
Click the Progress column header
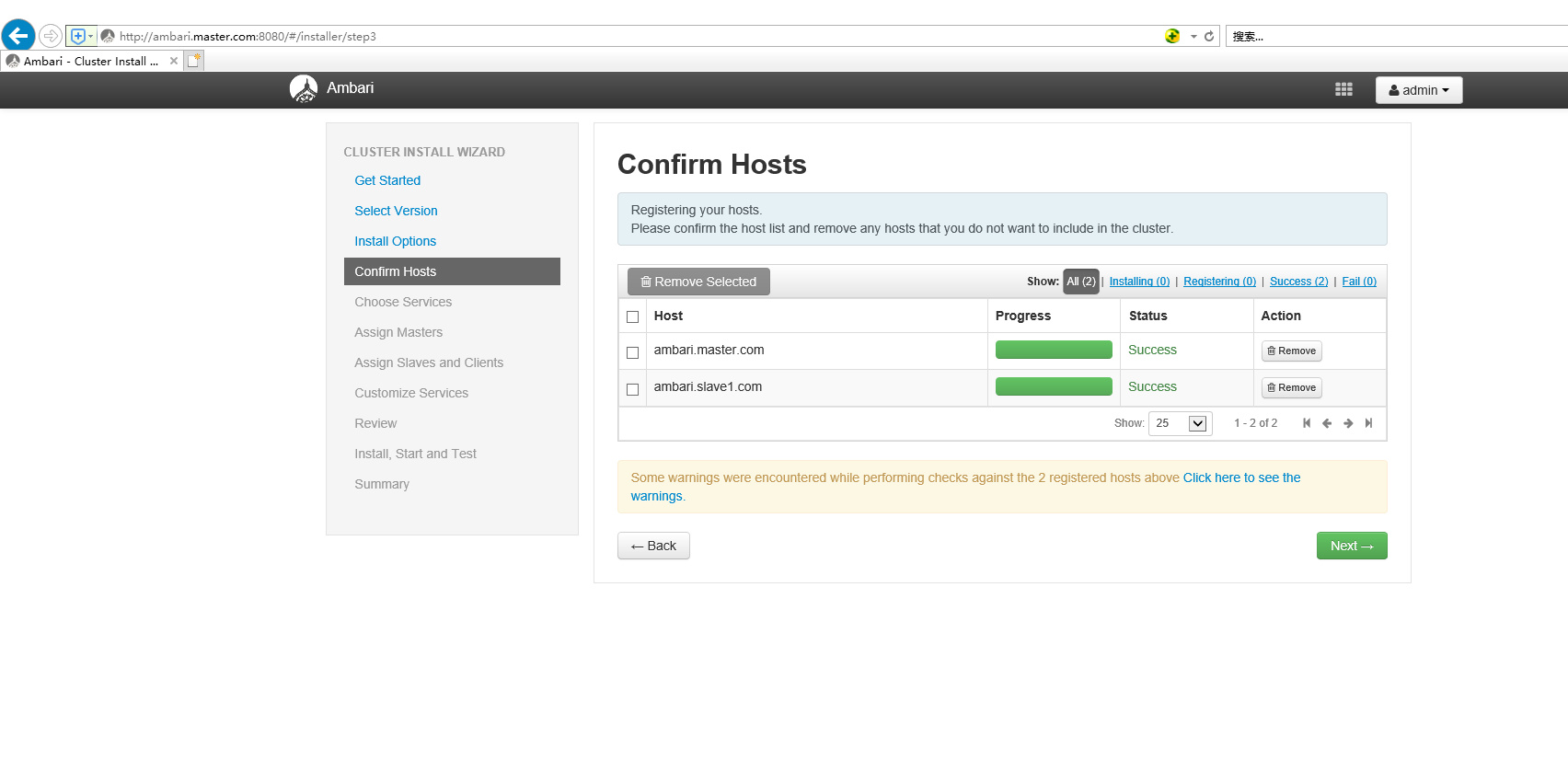tap(1022, 316)
